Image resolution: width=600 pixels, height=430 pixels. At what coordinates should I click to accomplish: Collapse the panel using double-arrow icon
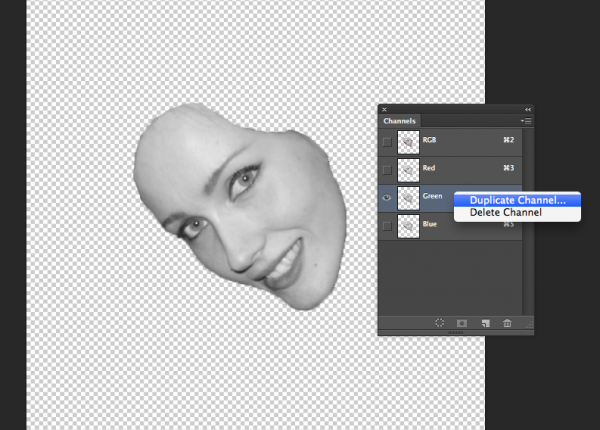click(x=527, y=109)
